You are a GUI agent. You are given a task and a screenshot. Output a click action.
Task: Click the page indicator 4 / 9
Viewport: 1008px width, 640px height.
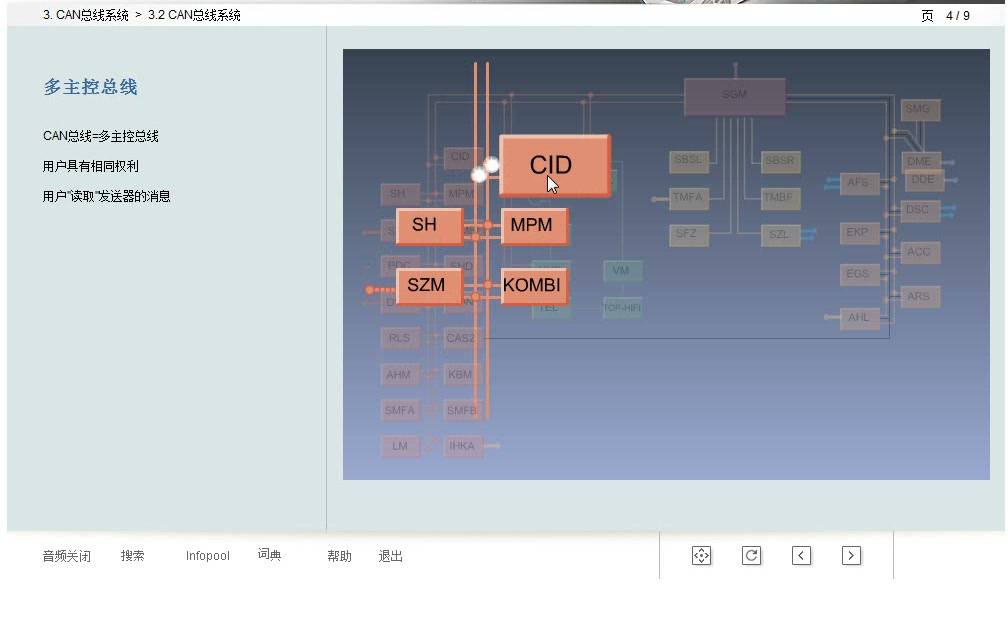958,15
